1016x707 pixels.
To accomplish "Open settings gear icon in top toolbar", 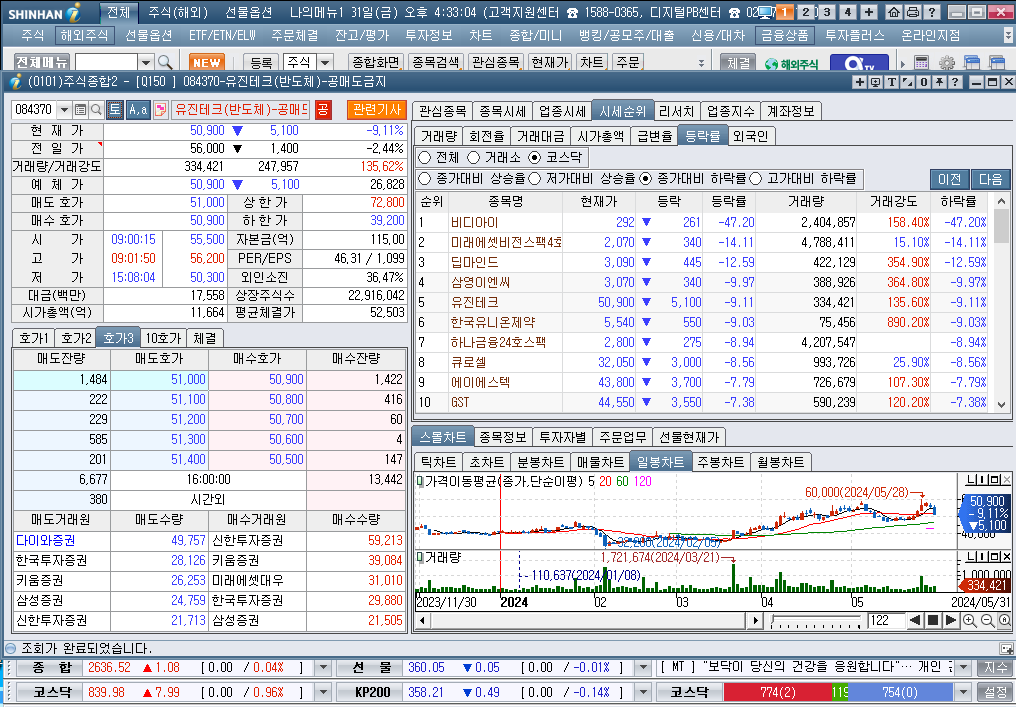I will click(947, 62).
